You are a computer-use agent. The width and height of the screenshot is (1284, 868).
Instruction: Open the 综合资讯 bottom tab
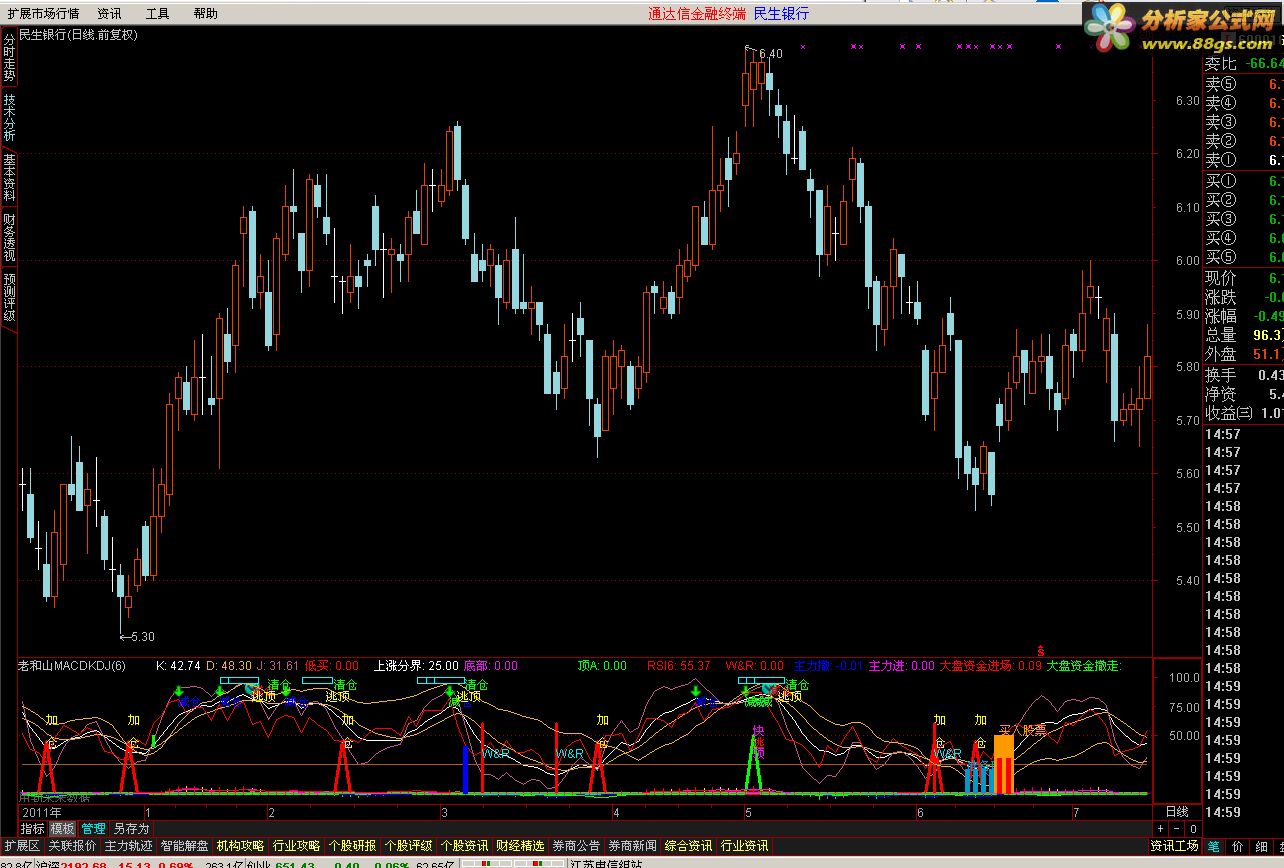coord(688,846)
